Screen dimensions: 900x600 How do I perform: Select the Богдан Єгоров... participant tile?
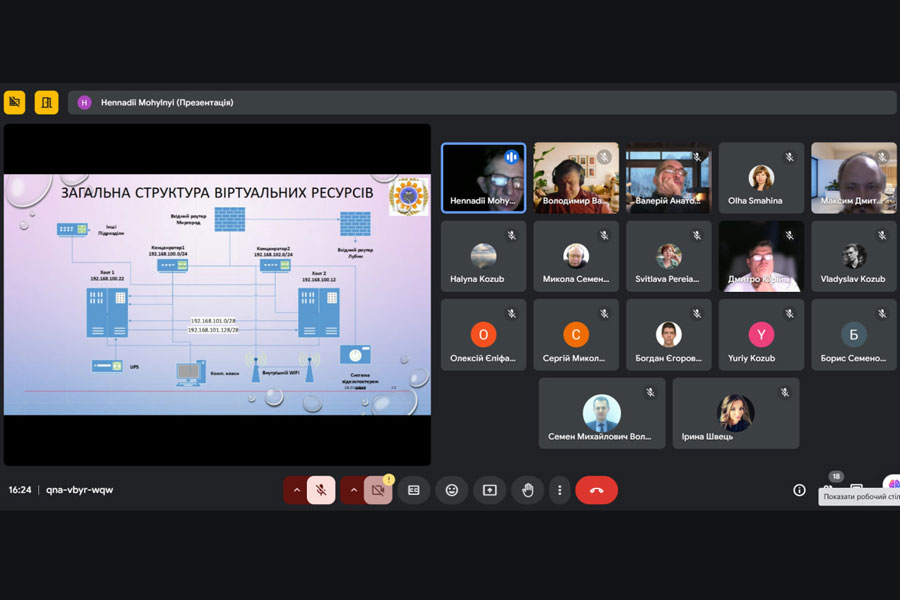pyautogui.click(x=669, y=335)
